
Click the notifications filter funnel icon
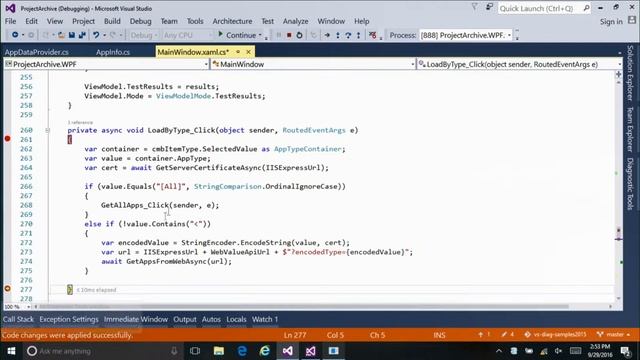(474, 7)
